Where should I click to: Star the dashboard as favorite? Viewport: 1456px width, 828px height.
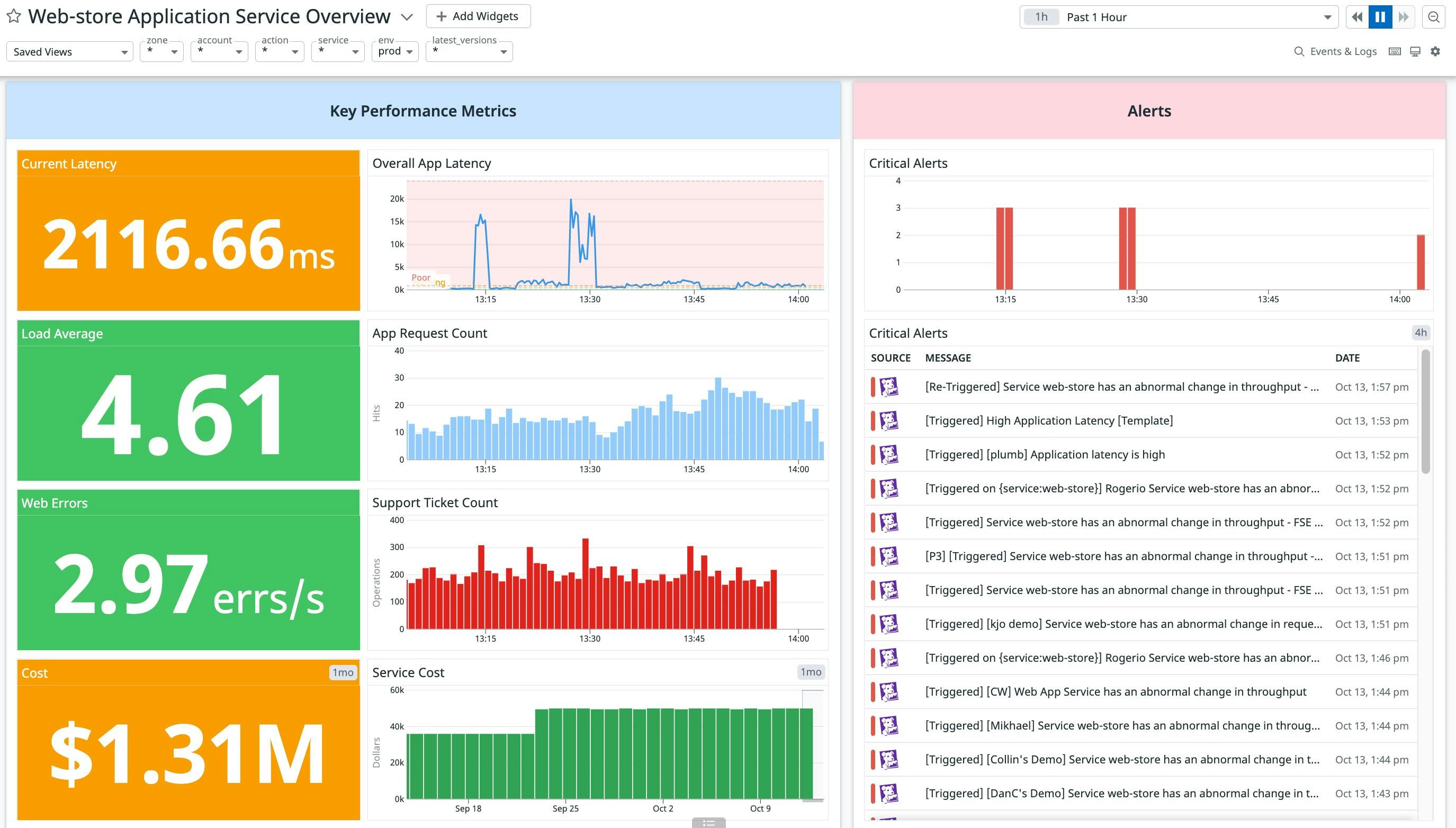14,16
